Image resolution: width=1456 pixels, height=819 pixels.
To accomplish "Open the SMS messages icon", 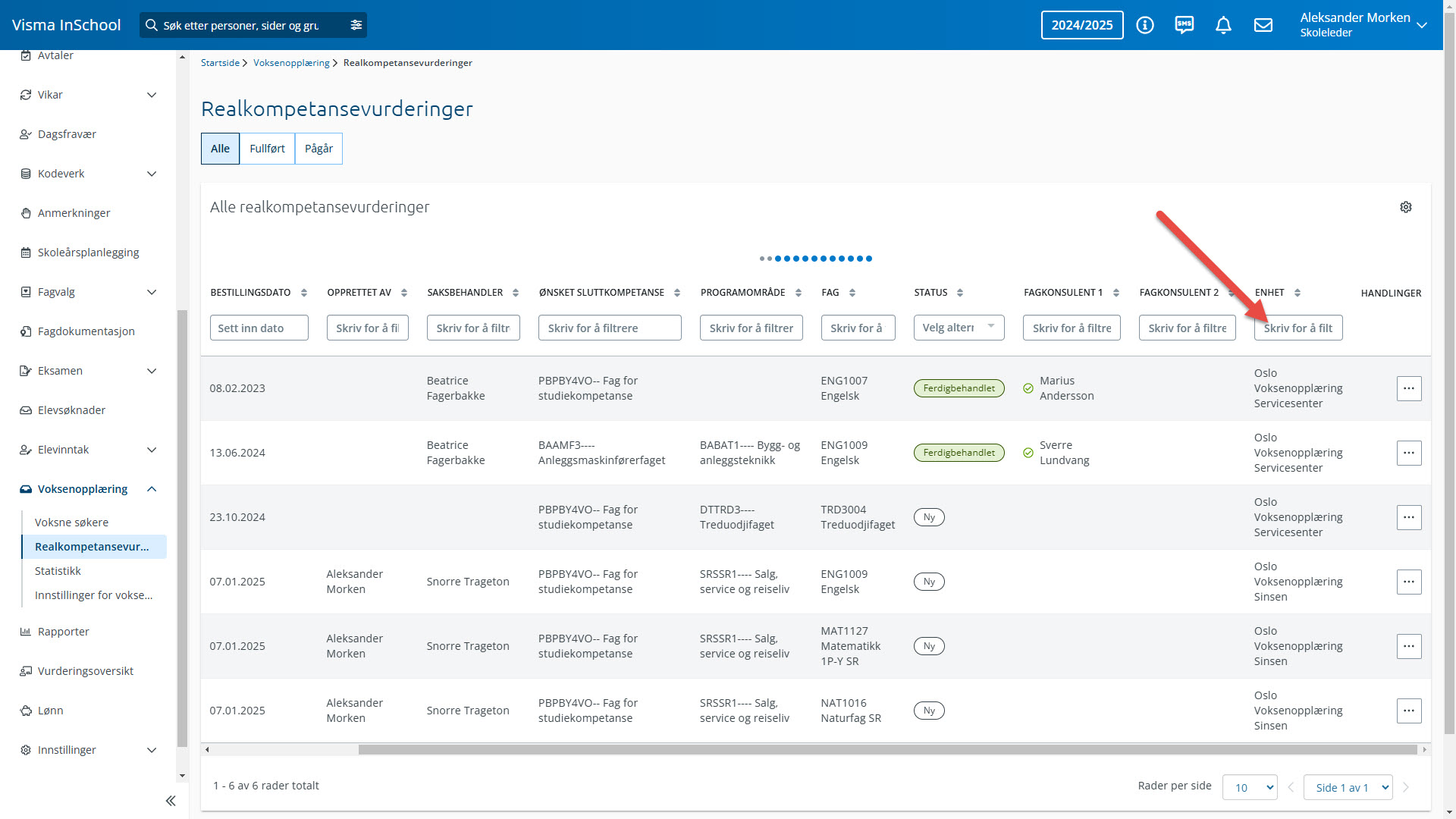I will [1184, 25].
